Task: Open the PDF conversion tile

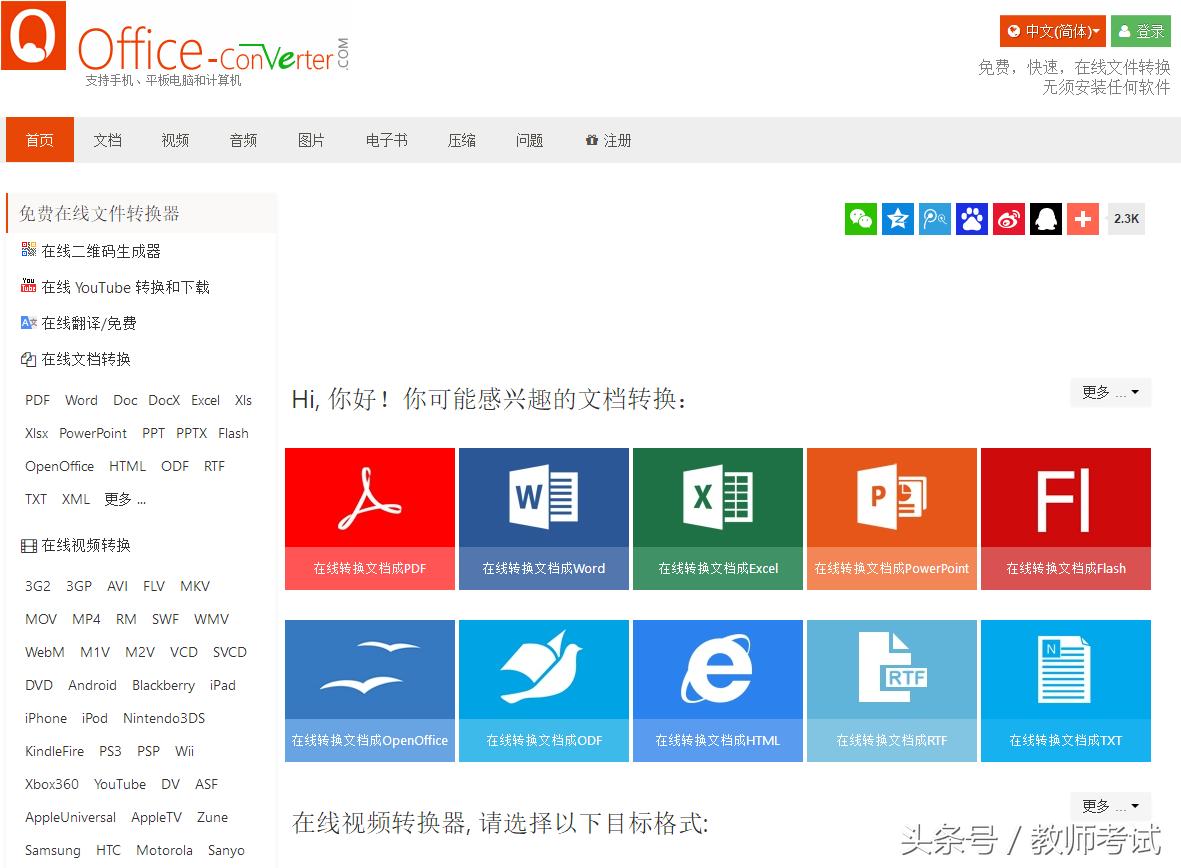Action: pos(370,519)
